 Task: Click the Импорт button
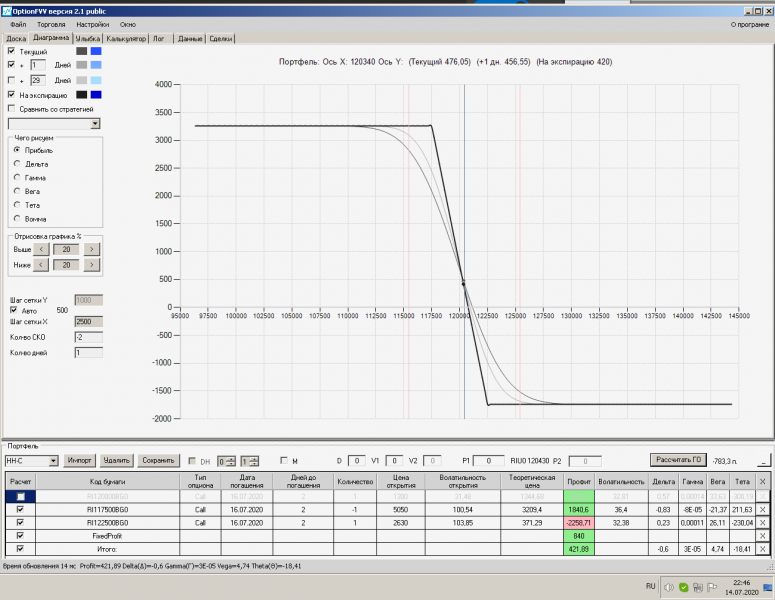[79, 460]
